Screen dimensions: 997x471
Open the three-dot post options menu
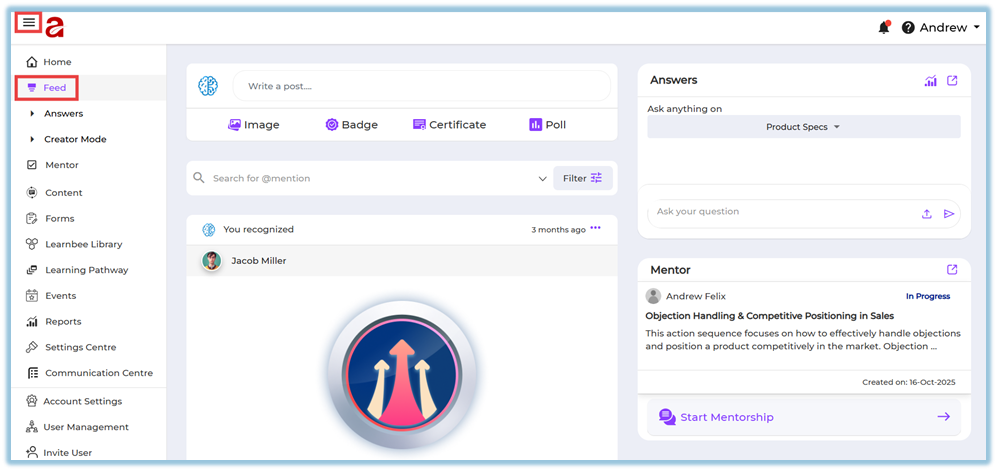click(596, 229)
